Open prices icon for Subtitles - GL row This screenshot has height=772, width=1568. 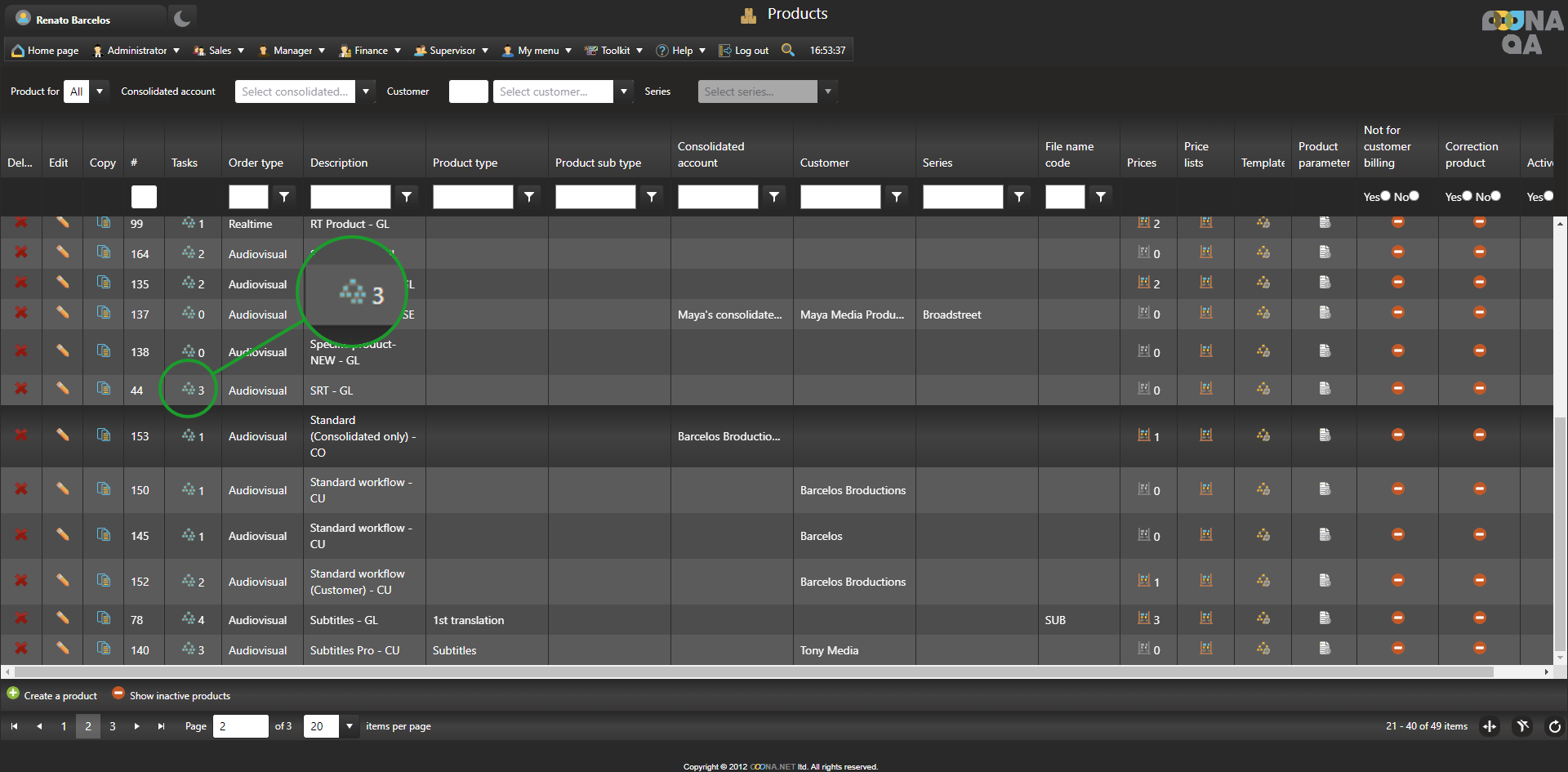(x=1144, y=619)
